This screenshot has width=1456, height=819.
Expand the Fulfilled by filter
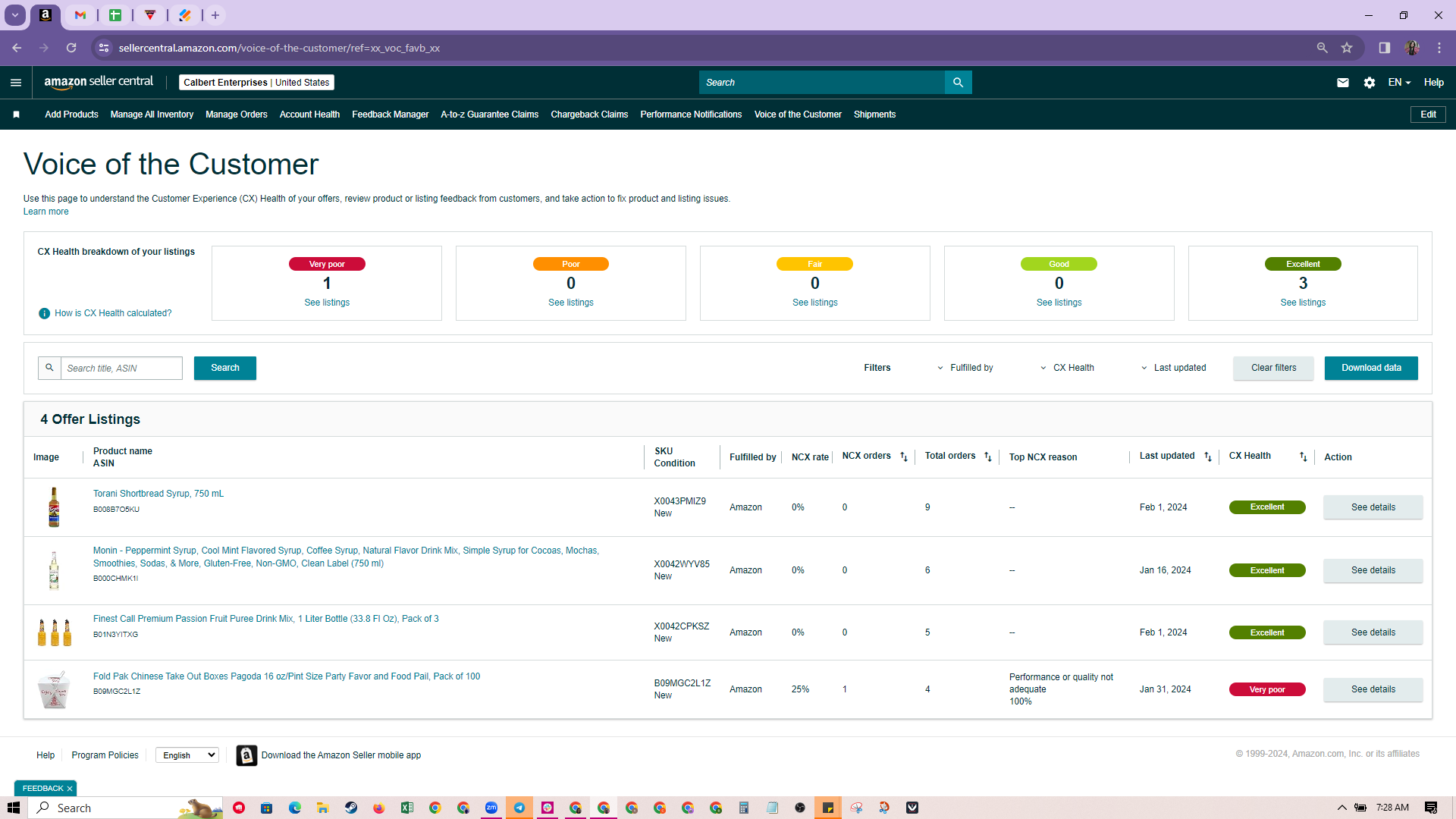pyautogui.click(x=965, y=368)
